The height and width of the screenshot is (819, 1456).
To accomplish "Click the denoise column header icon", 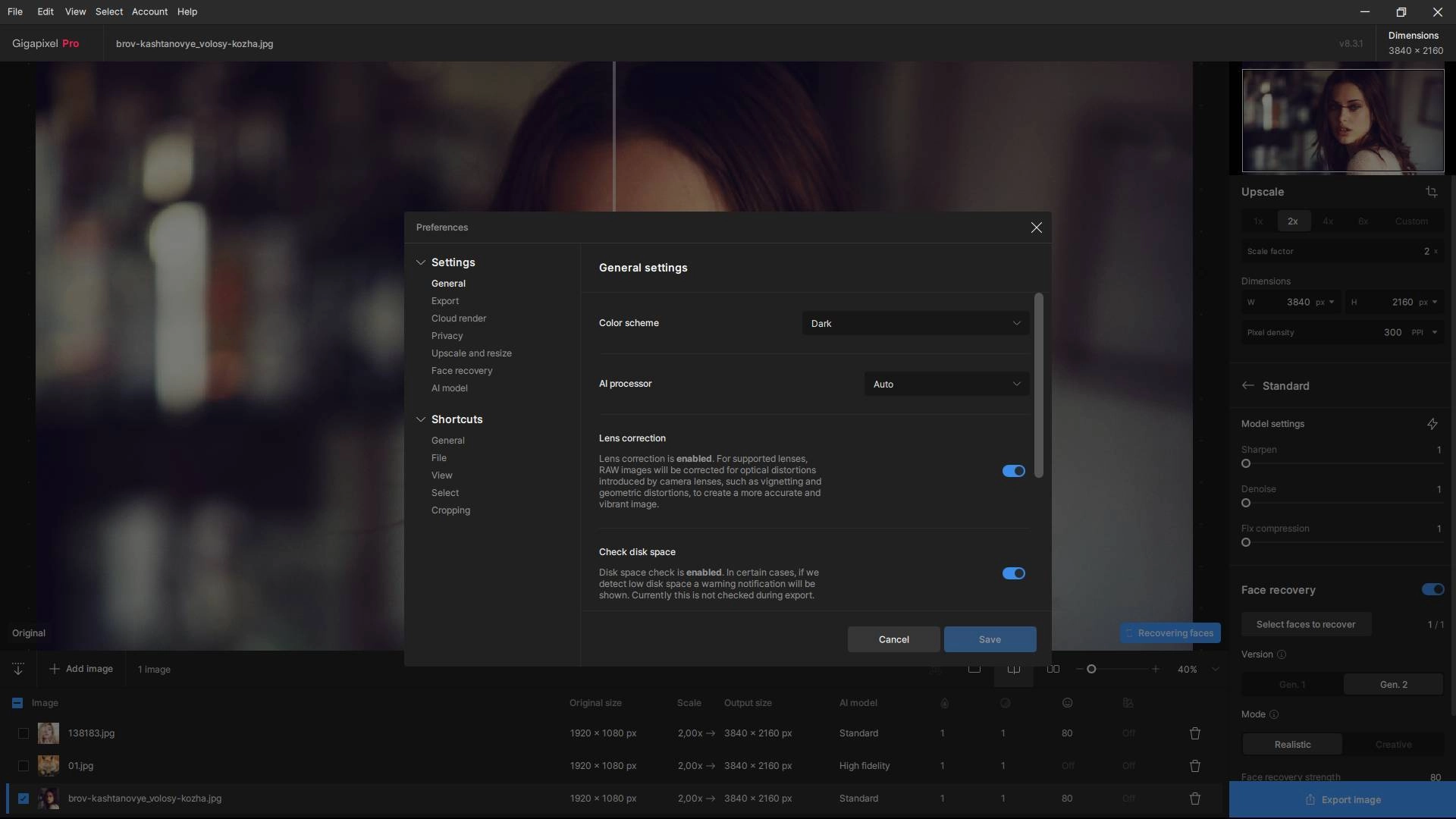I will click(1005, 703).
